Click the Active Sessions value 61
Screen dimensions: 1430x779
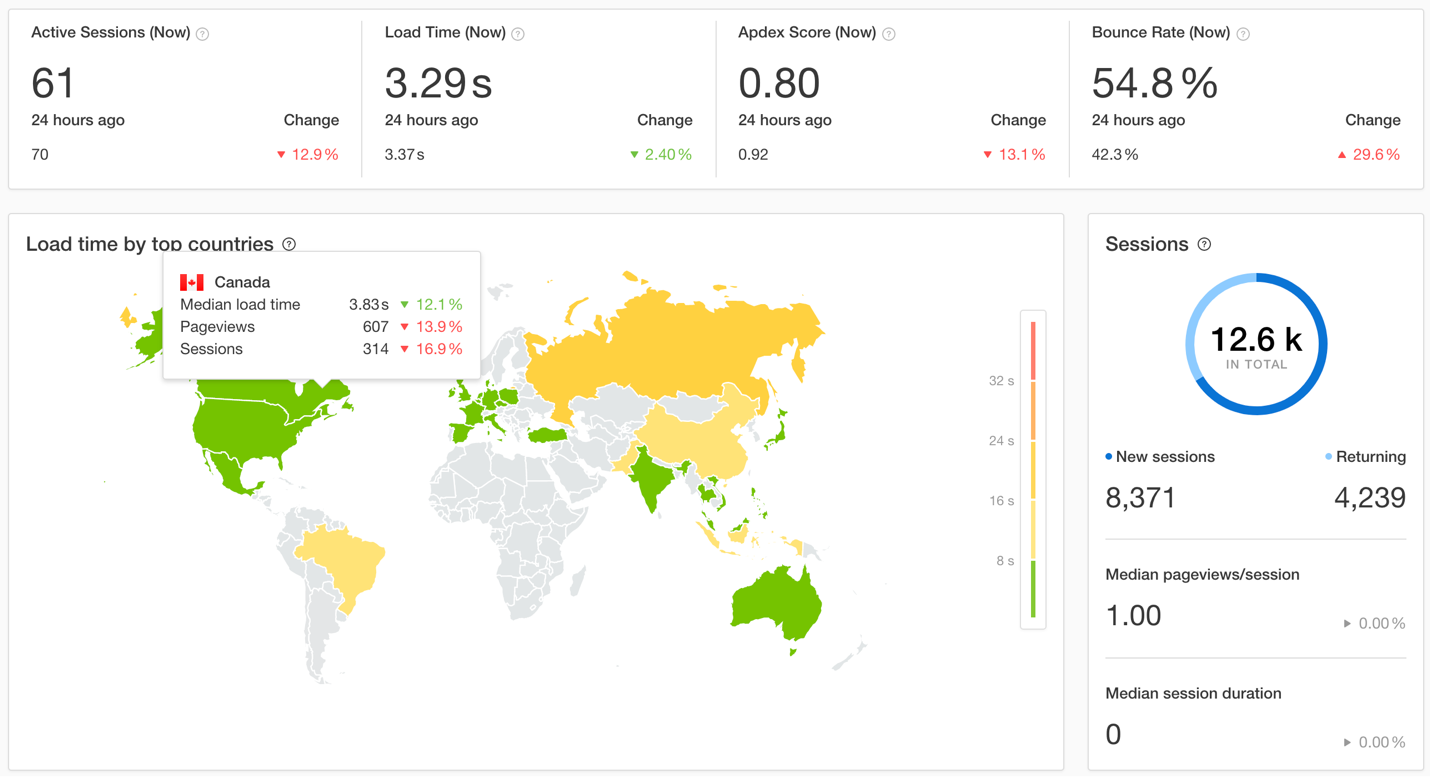(53, 83)
